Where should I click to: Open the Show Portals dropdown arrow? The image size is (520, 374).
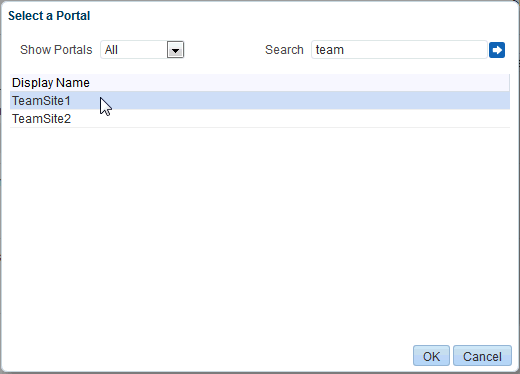click(175, 50)
